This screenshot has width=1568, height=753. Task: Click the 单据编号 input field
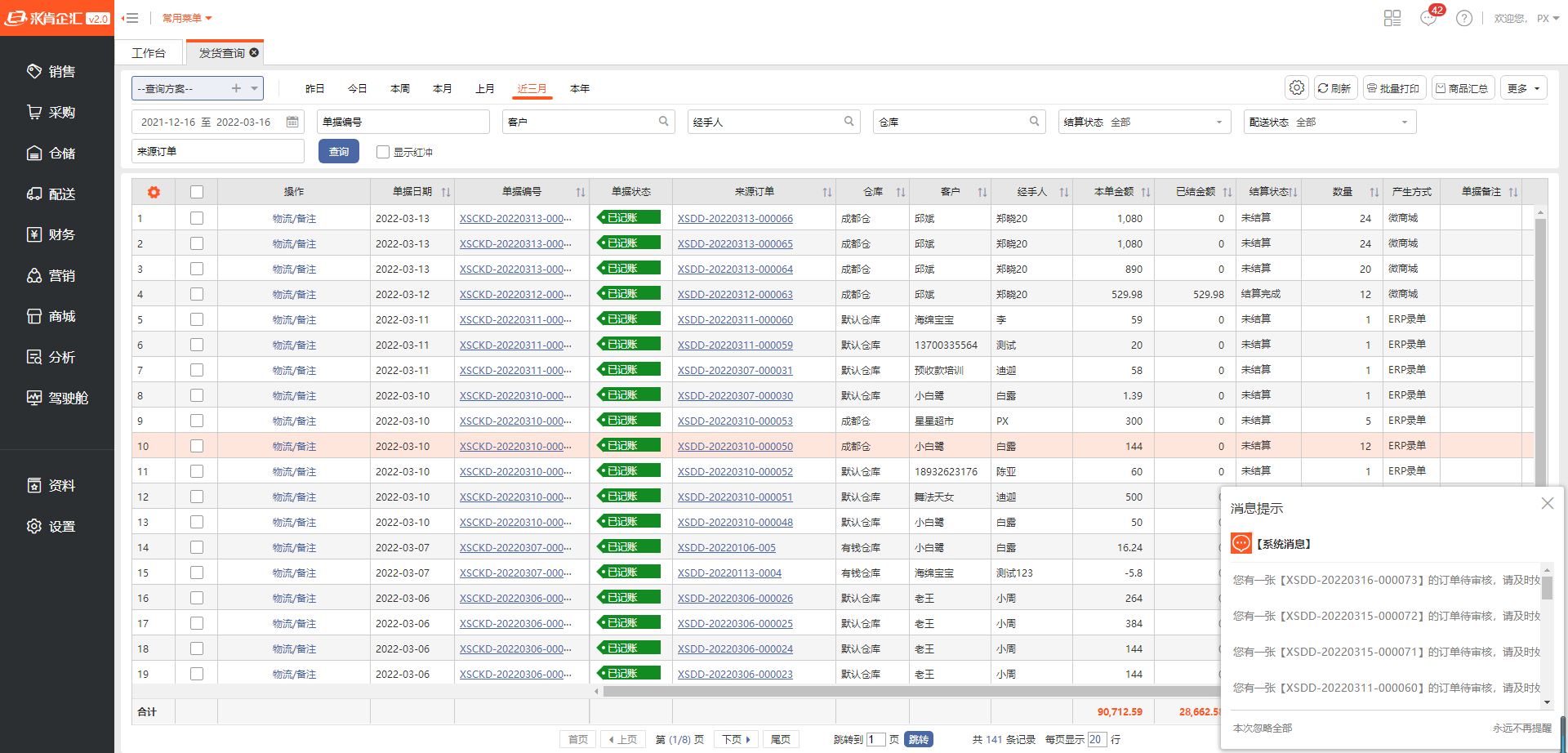pyautogui.click(x=403, y=122)
